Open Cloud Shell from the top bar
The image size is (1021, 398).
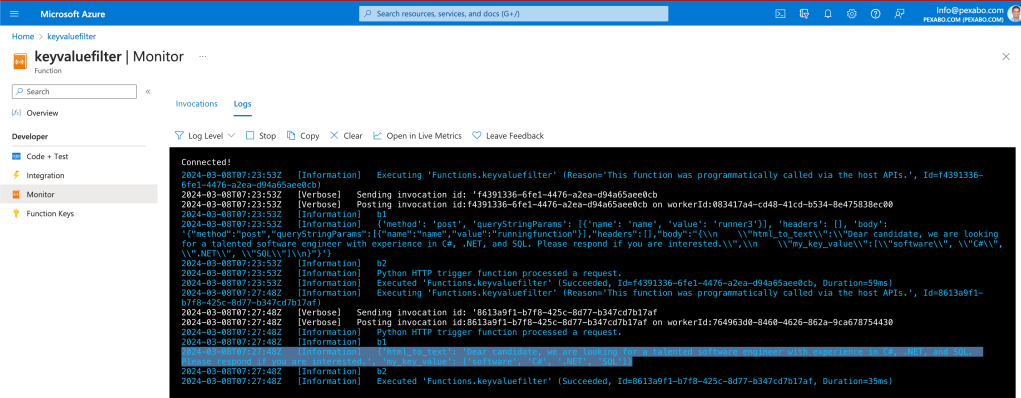coord(780,14)
